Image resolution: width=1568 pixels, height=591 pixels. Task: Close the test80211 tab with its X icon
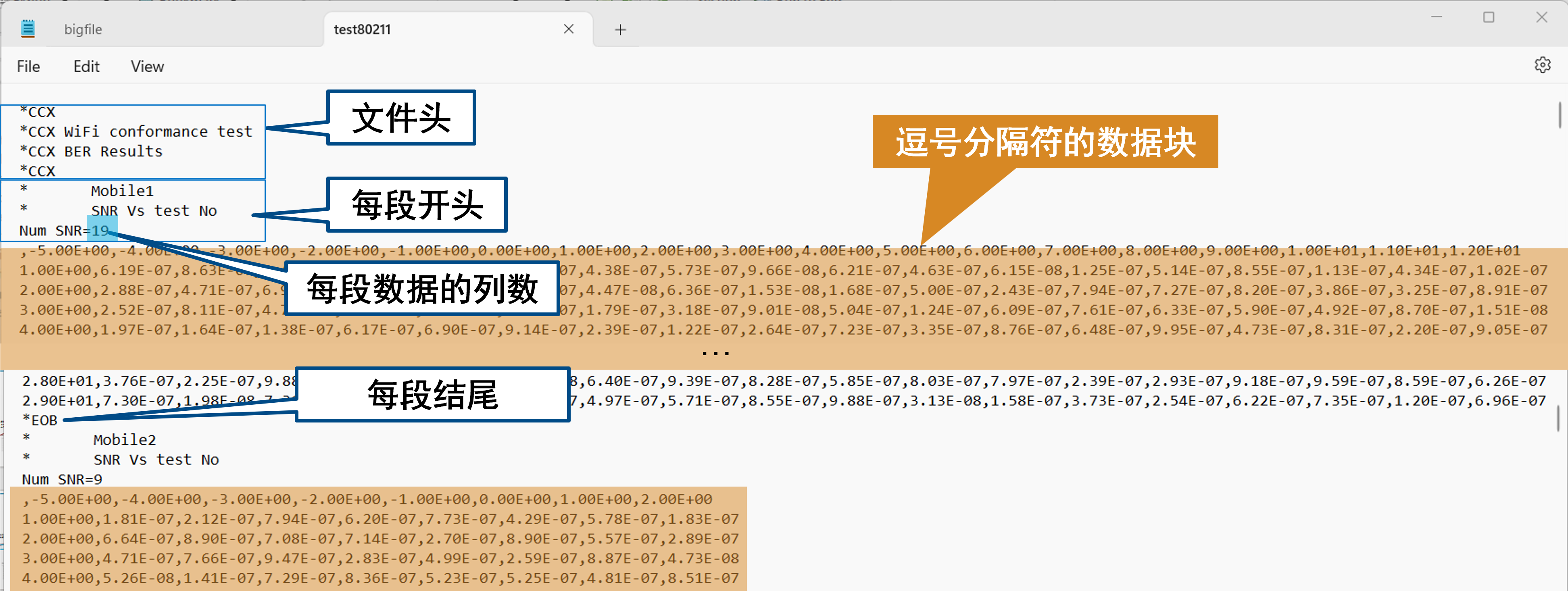(569, 29)
